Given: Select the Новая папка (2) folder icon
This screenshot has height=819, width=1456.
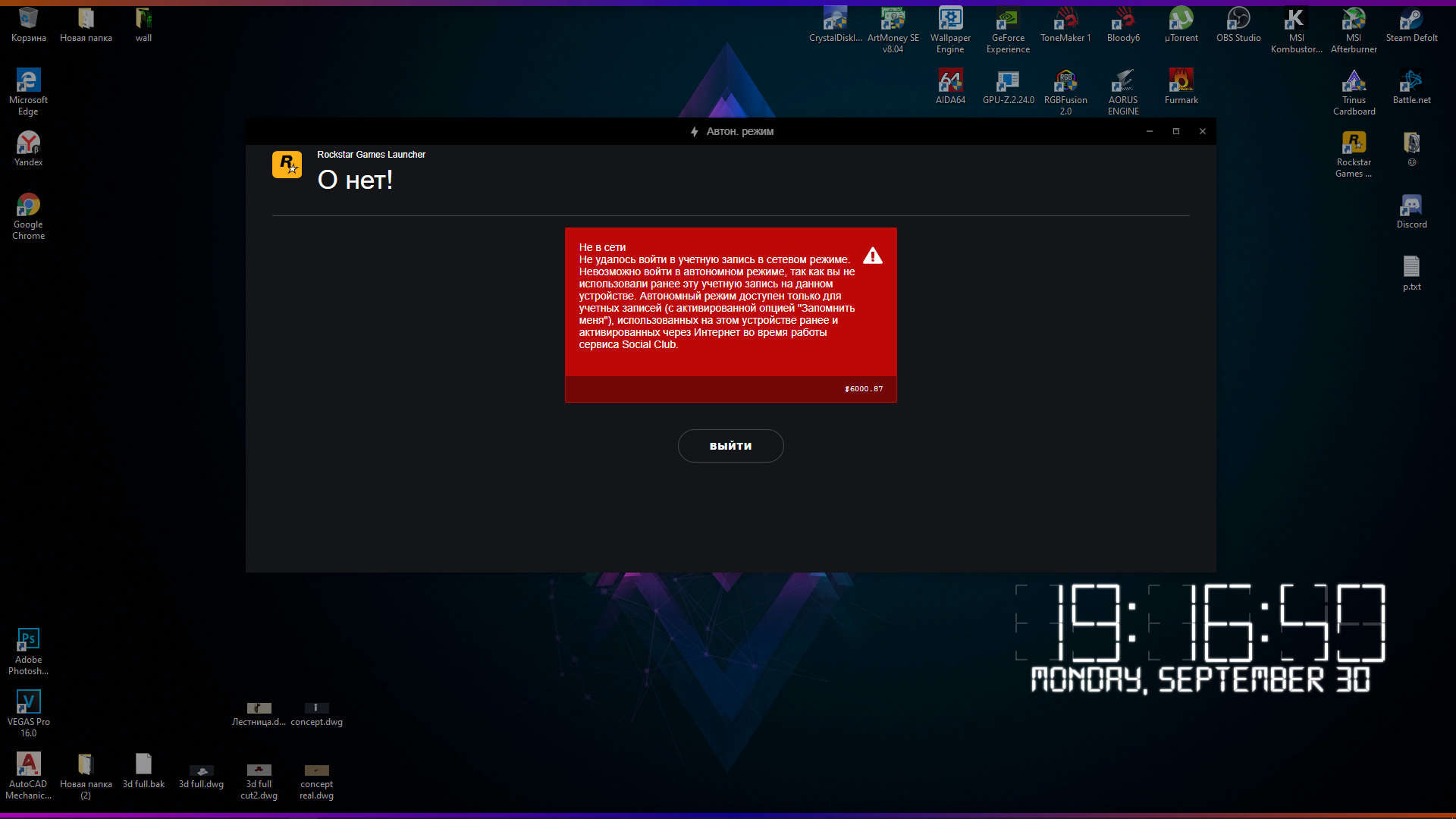Looking at the screenshot, I should click(x=86, y=776).
